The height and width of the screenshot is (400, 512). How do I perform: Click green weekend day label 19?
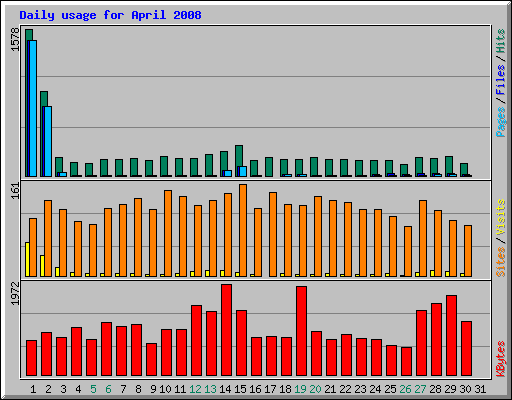pos(300,389)
